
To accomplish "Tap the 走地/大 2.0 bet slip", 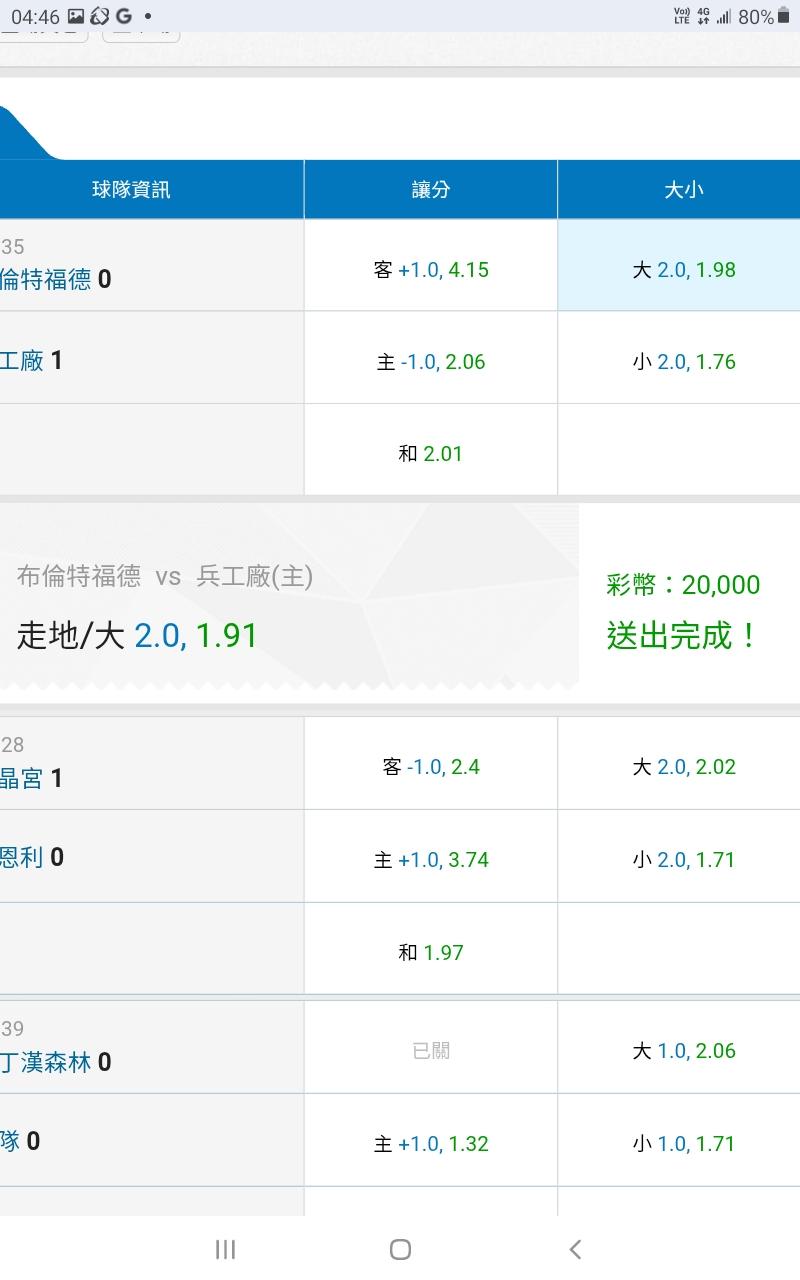I will [138, 635].
